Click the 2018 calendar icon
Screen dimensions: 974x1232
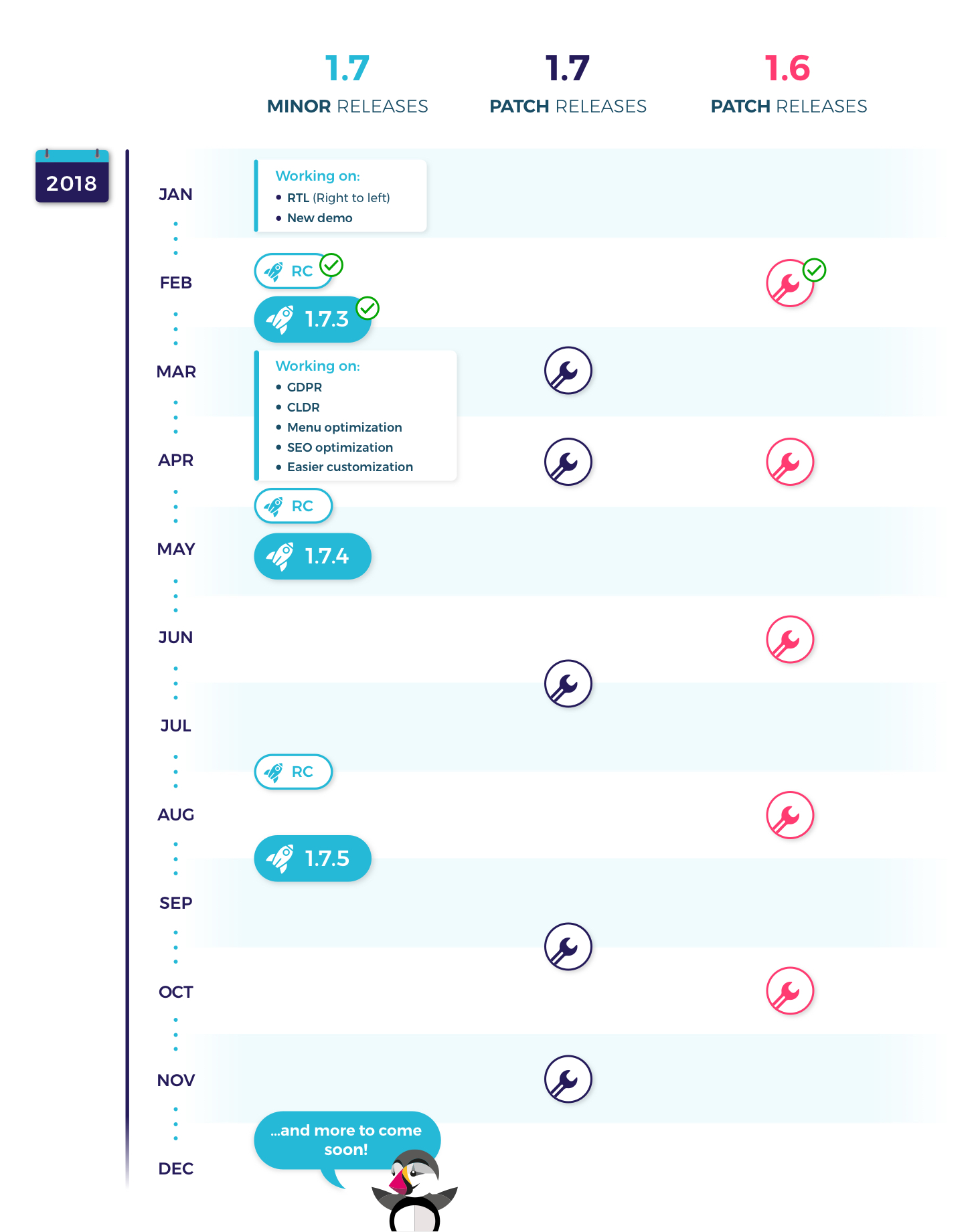pyautogui.click(x=72, y=176)
